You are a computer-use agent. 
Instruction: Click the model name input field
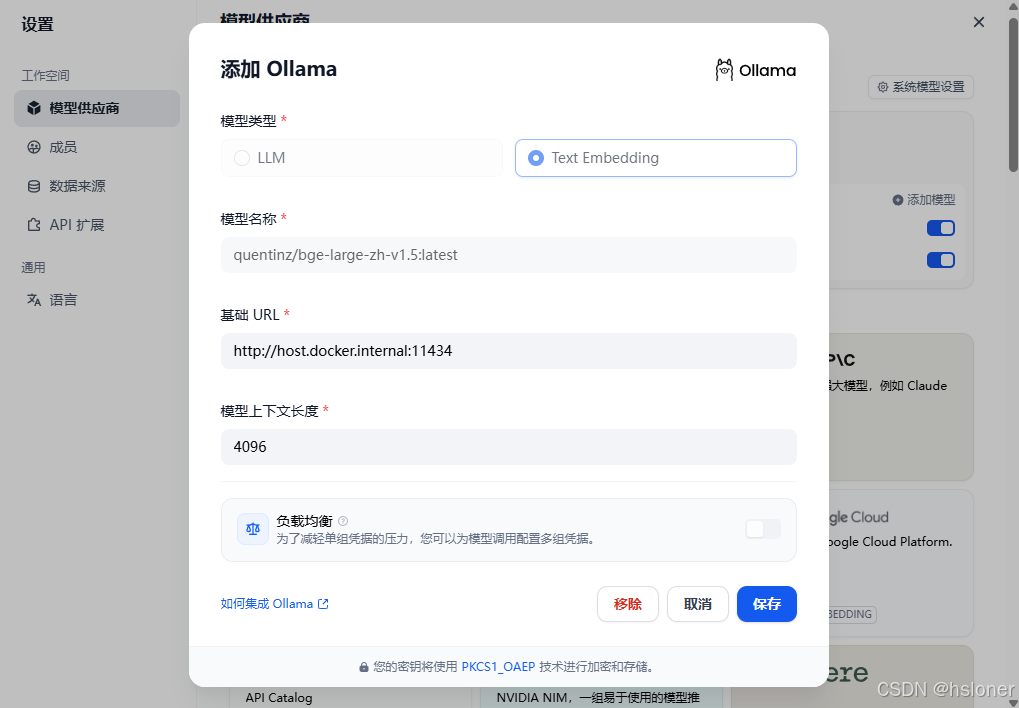[509, 255]
